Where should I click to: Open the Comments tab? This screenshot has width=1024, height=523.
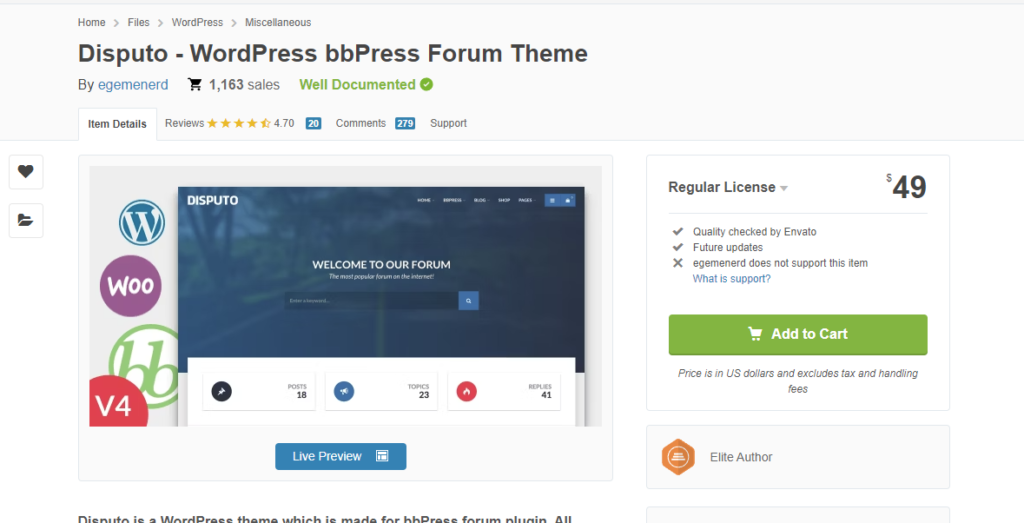[x=361, y=123]
